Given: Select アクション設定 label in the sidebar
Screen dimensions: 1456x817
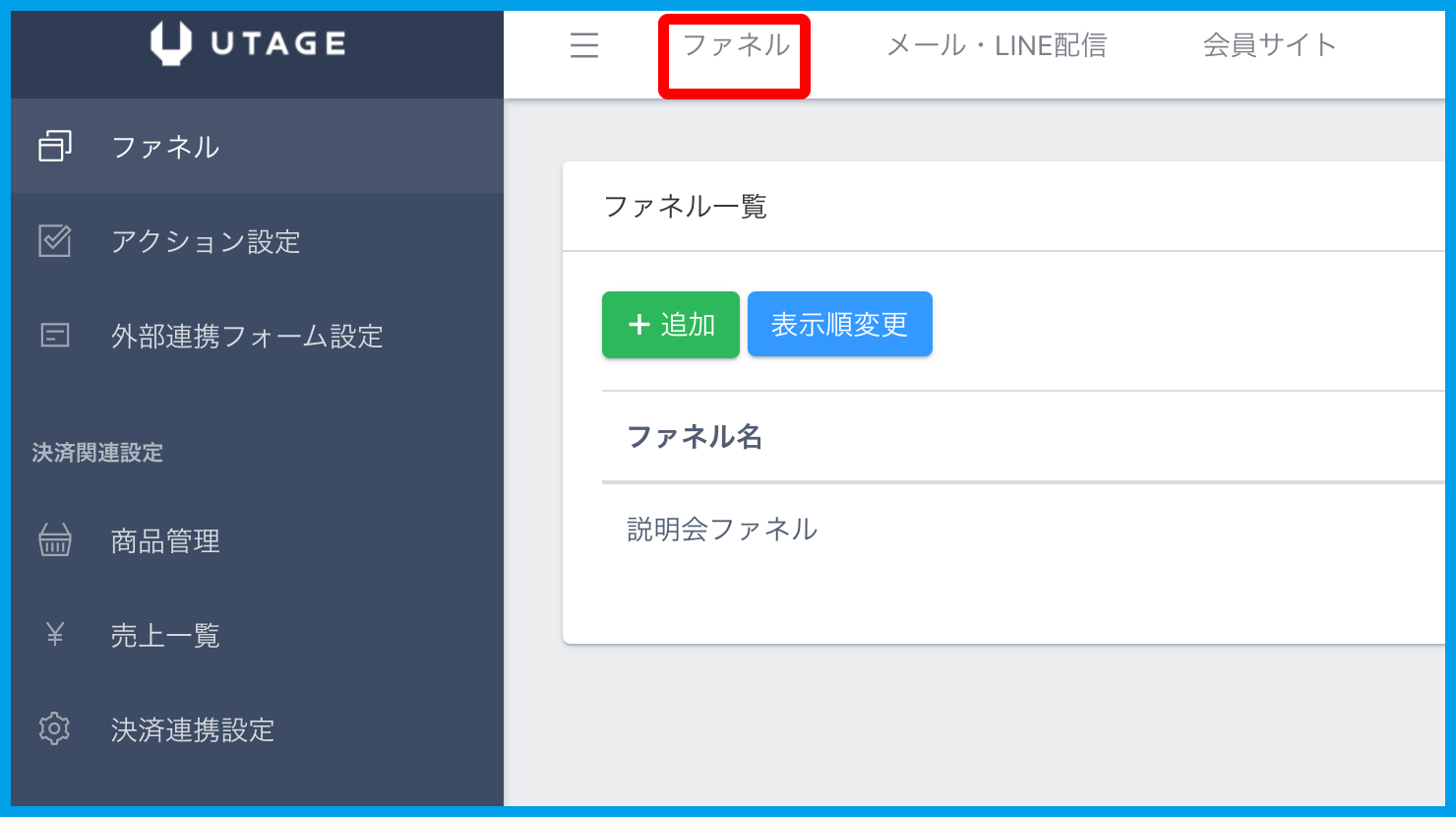Looking at the screenshot, I should coord(206,242).
